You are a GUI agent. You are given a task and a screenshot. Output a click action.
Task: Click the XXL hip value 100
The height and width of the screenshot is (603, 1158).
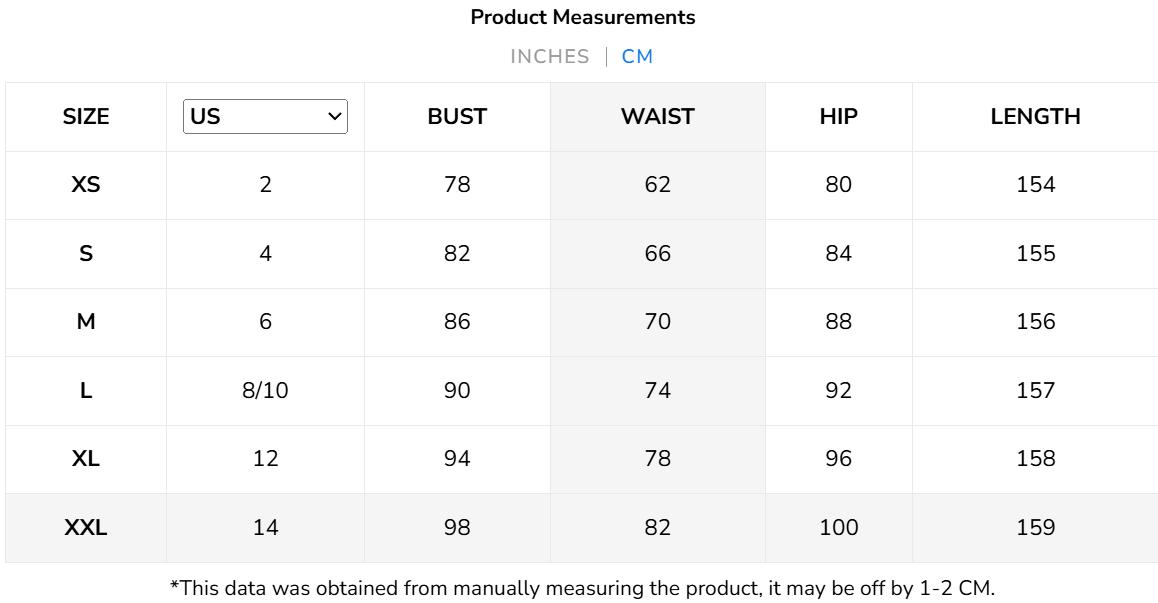[838, 528]
